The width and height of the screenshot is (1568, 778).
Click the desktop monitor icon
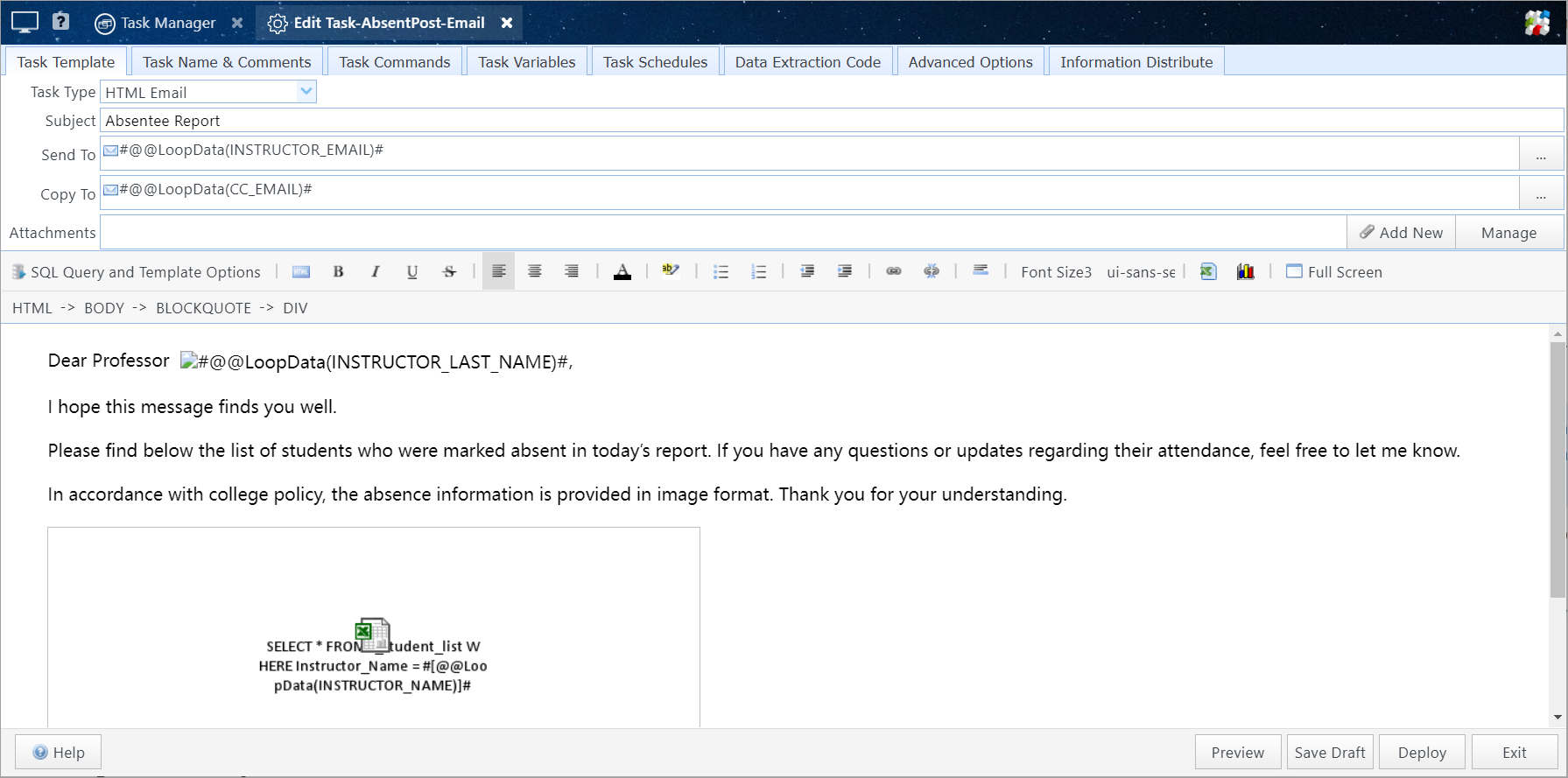pyautogui.click(x=25, y=22)
